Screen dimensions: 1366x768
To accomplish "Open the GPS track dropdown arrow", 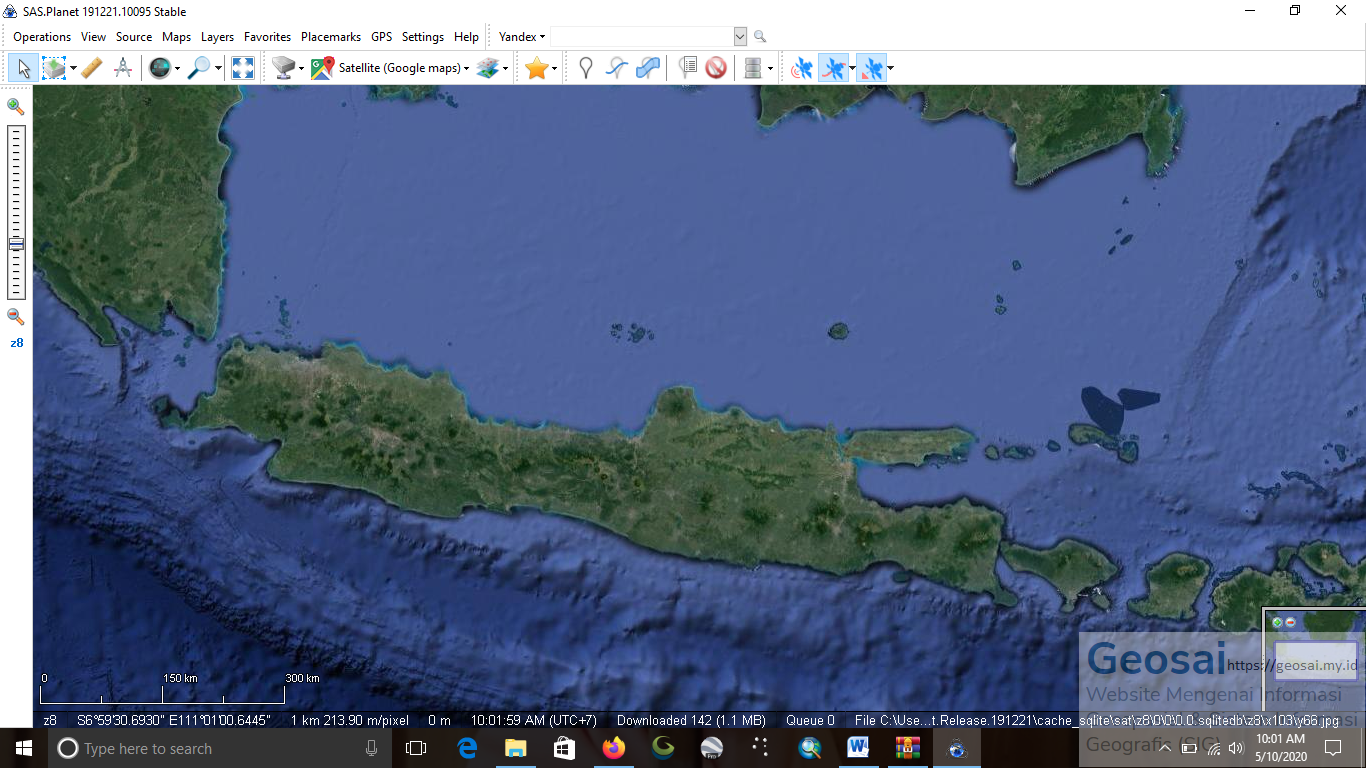I will [852, 69].
